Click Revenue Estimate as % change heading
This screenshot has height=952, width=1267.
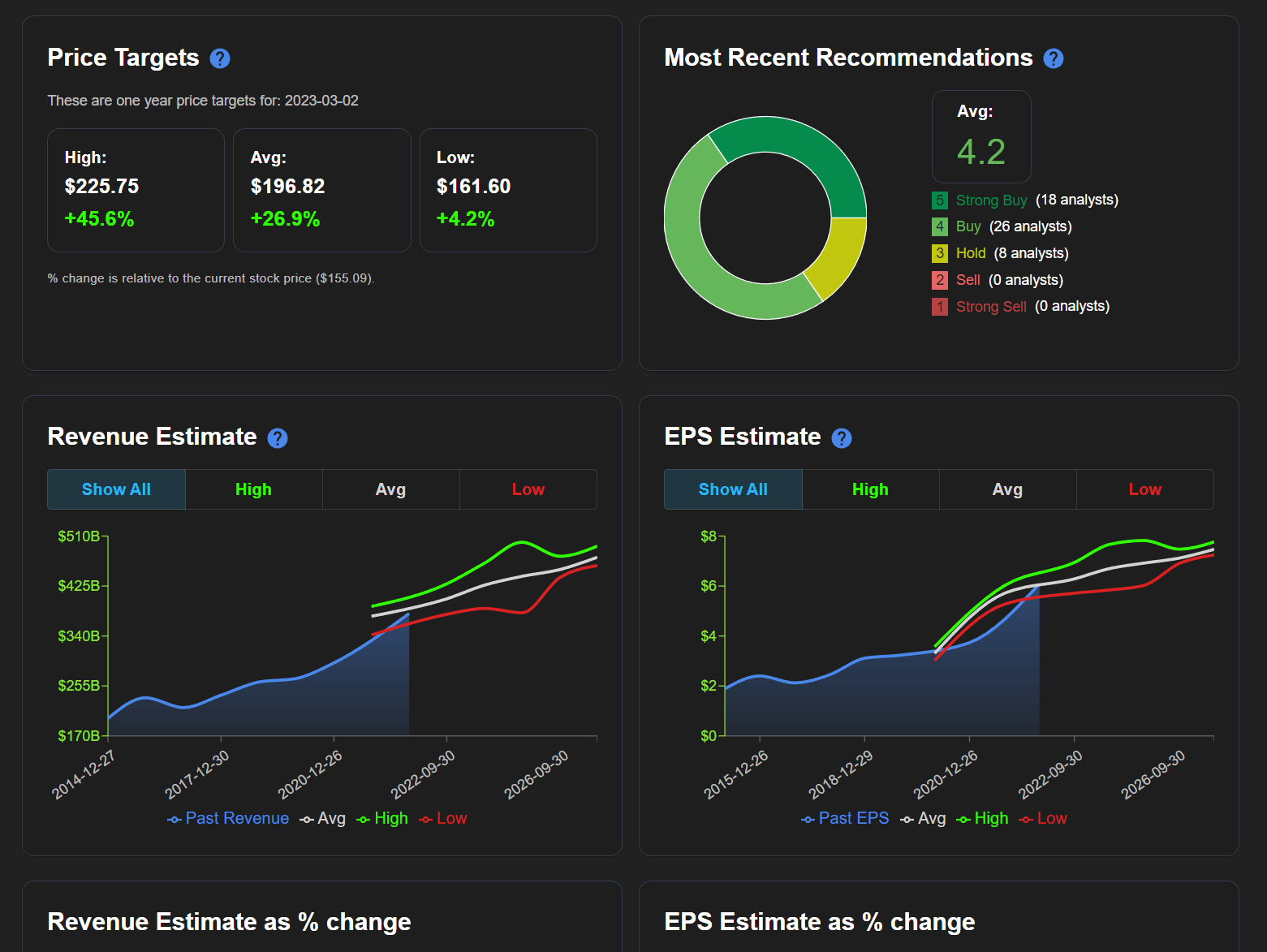(229, 922)
